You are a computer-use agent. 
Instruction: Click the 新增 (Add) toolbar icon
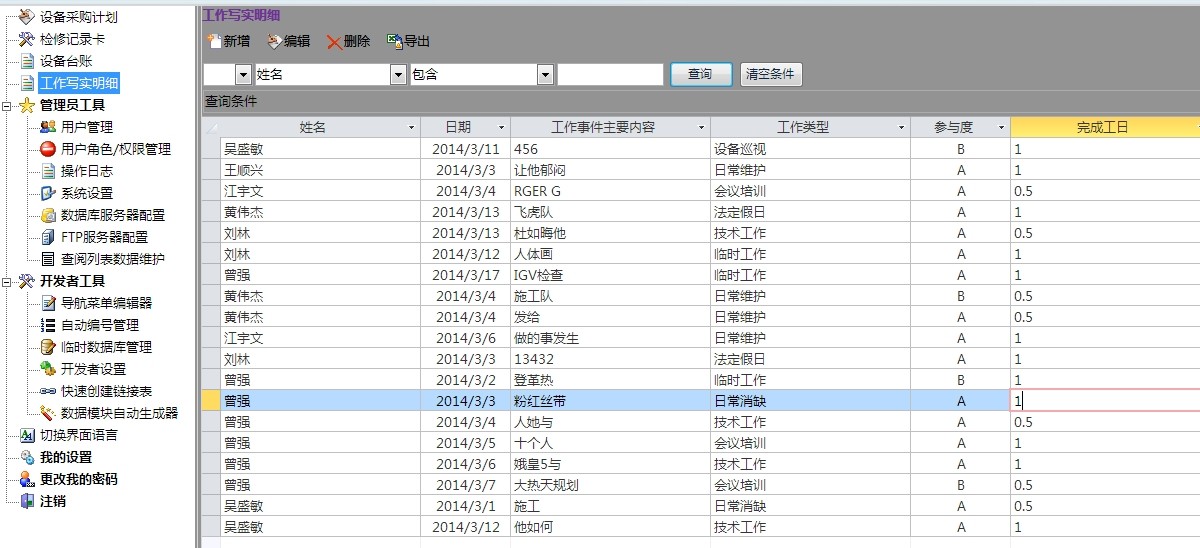click(213, 41)
